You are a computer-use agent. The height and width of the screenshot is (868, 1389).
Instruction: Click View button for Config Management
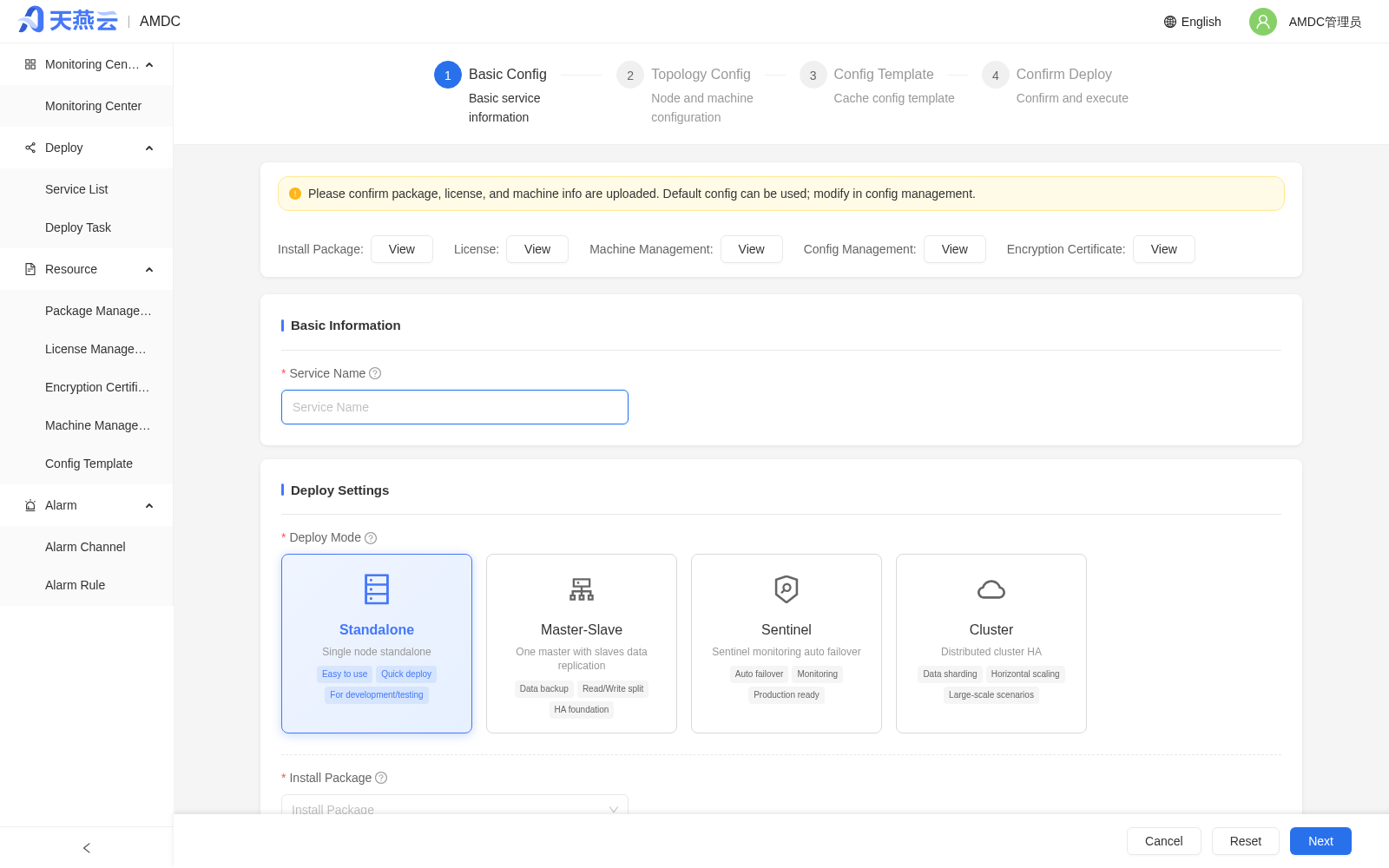click(955, 249)
